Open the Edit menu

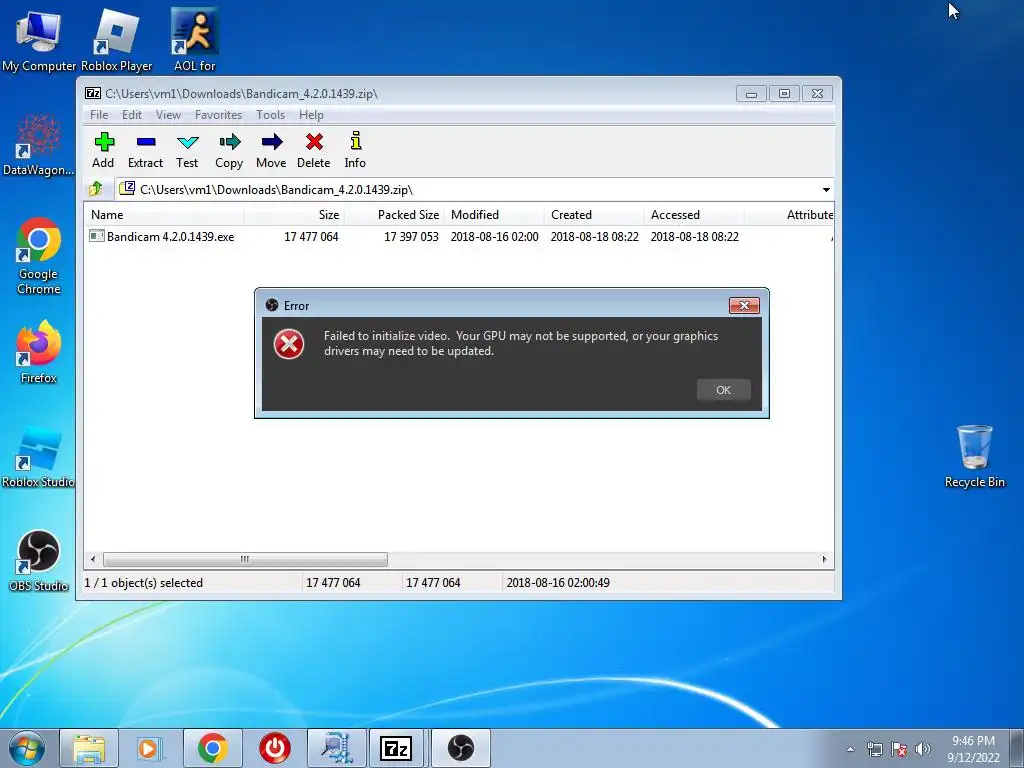pyautogui.click(x=132, y=115)
